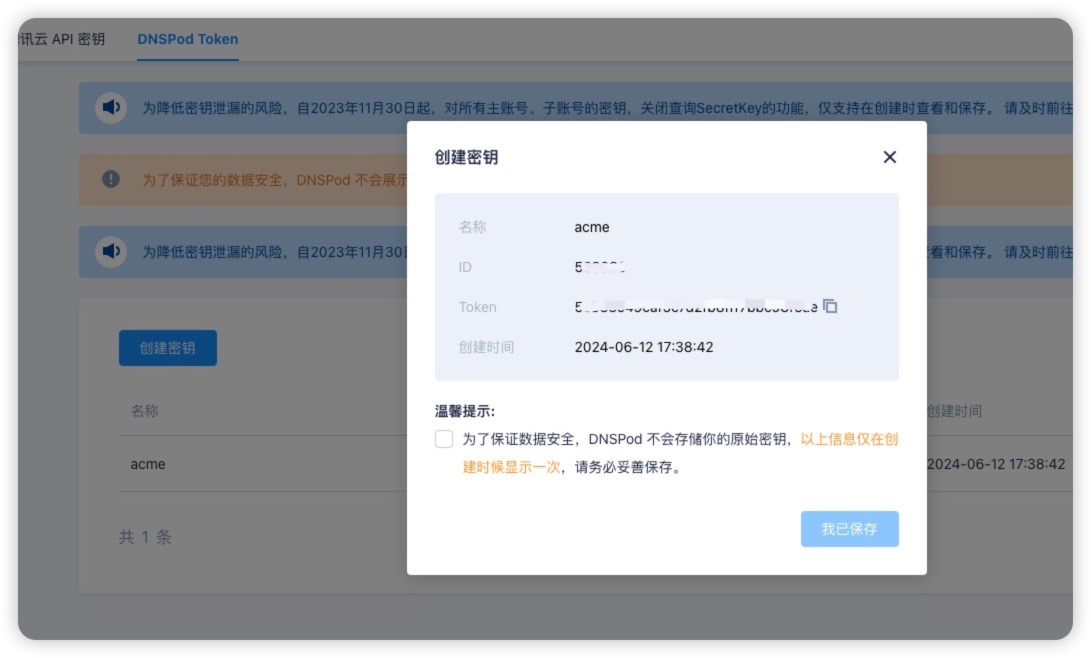Click the acme name value in dialog
The height and width of the screenshot is (658, 1091).
(591, 227)
